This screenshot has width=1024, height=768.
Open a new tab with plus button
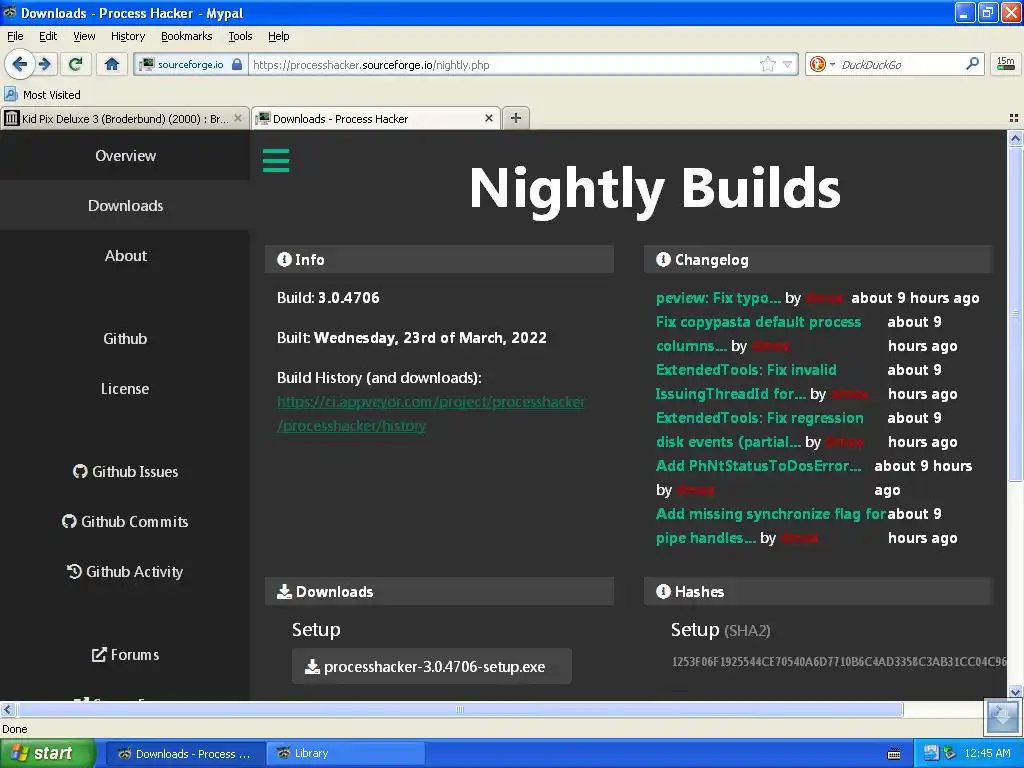click(516, 118)
